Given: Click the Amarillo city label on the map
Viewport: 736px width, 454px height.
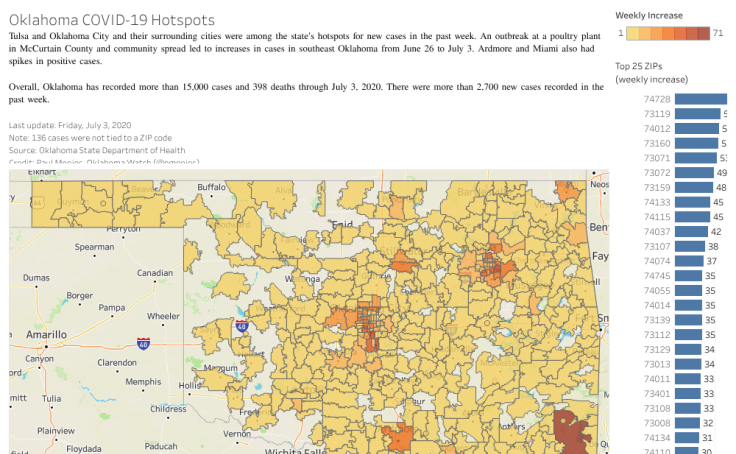Looking at the screenshot, I should coord(46,335).
